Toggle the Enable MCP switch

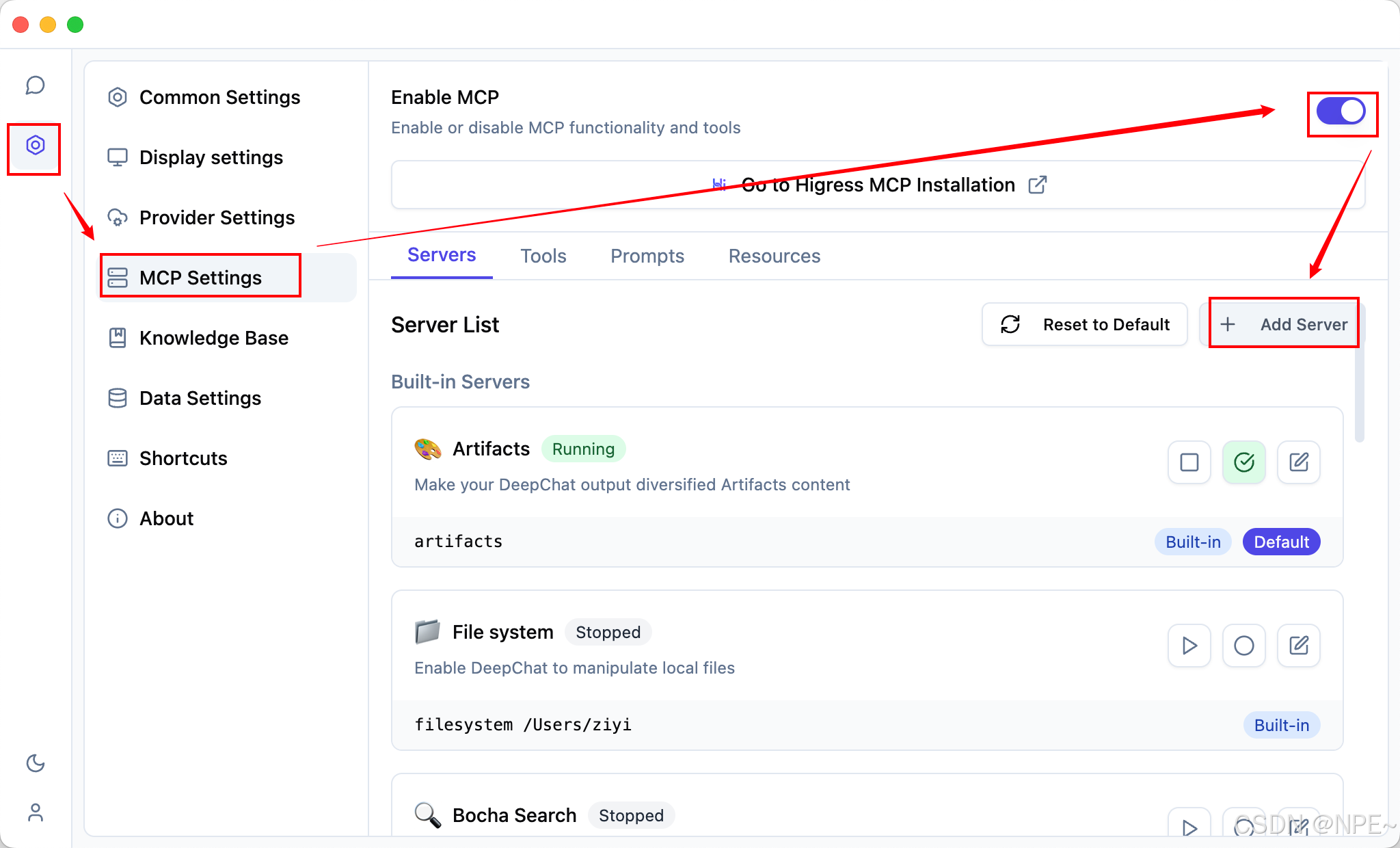[x=1341, y=111]
